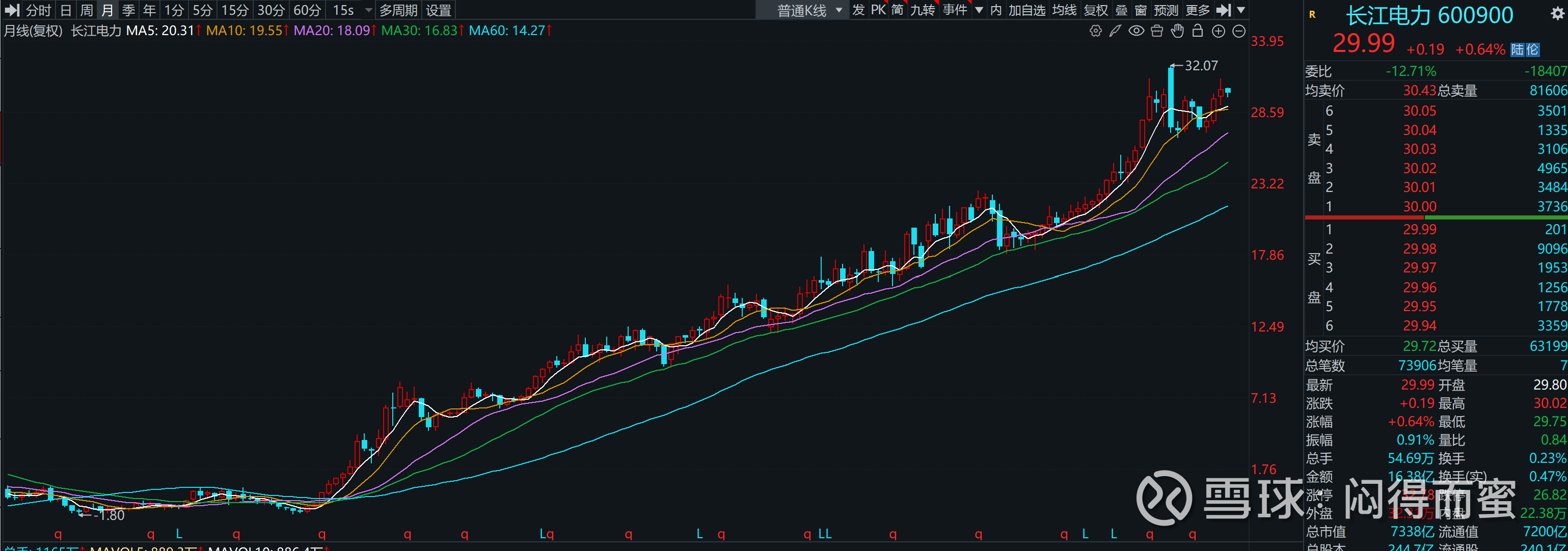Screen dimensions: 1568x551
Task: Click the 长江电力 600900 stock title
Action: click(x=1429, y=15)
